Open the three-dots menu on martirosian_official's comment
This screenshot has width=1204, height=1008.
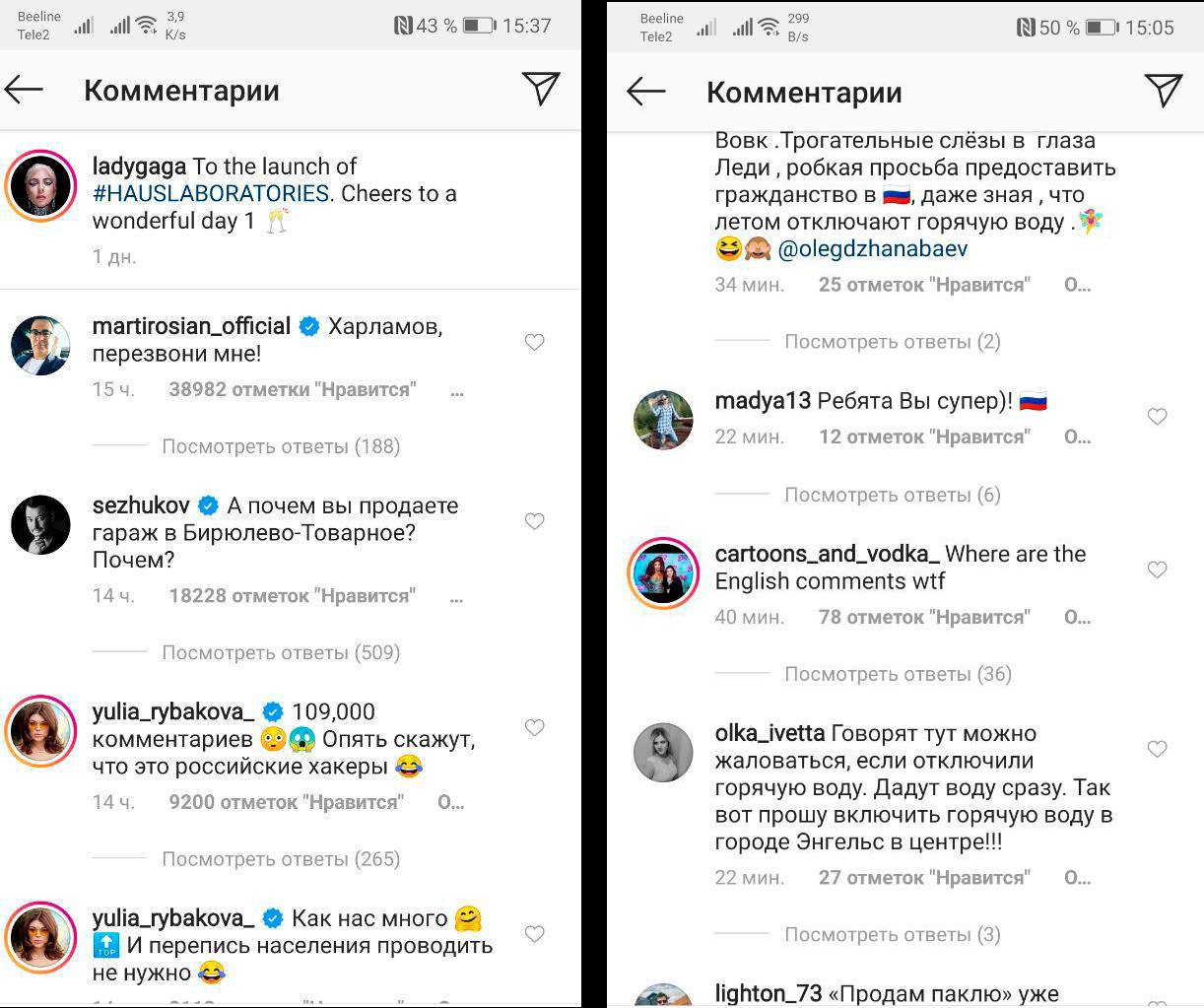[456, 390]
